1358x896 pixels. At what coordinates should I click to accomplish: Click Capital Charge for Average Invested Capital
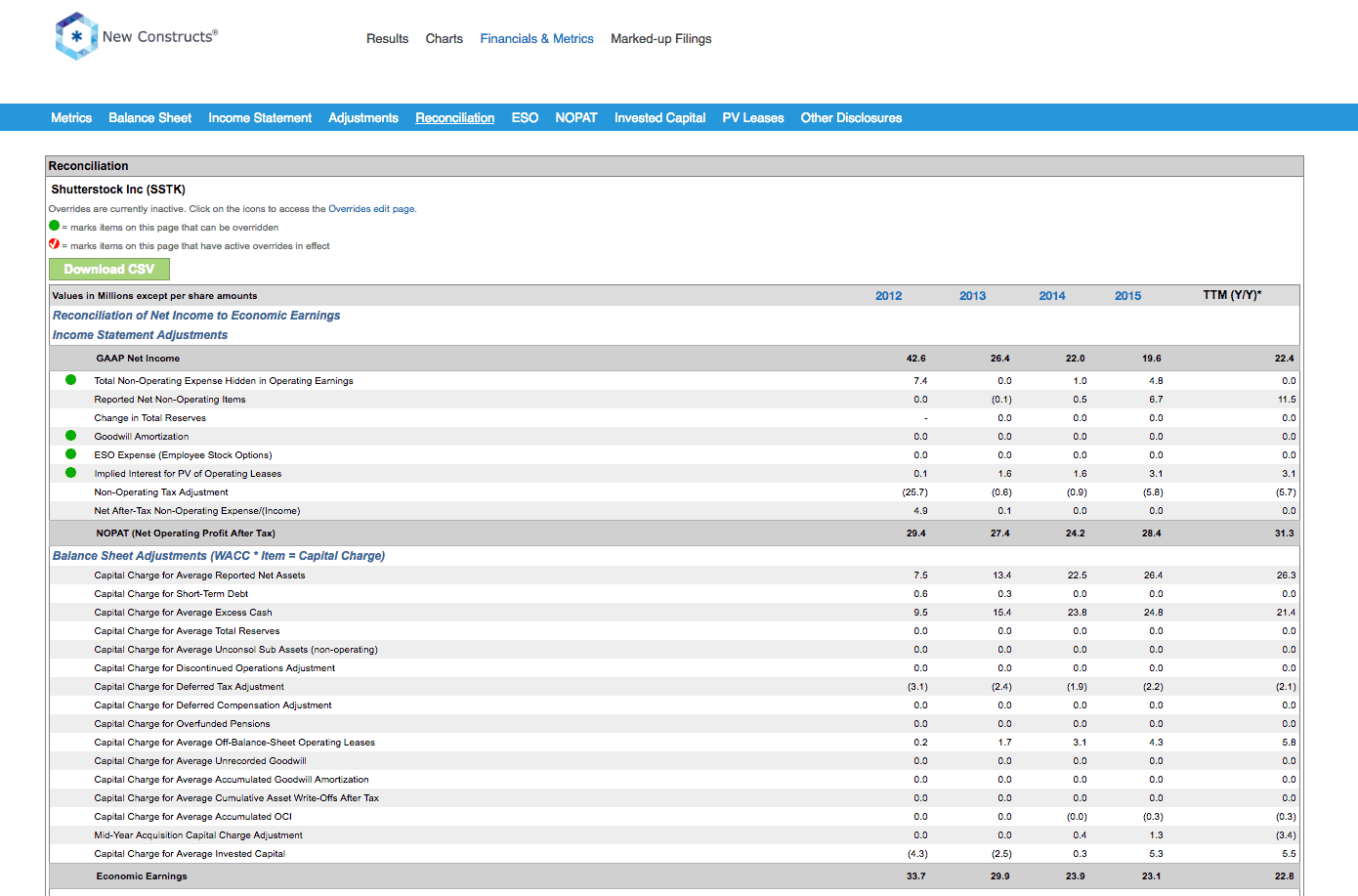190,854
